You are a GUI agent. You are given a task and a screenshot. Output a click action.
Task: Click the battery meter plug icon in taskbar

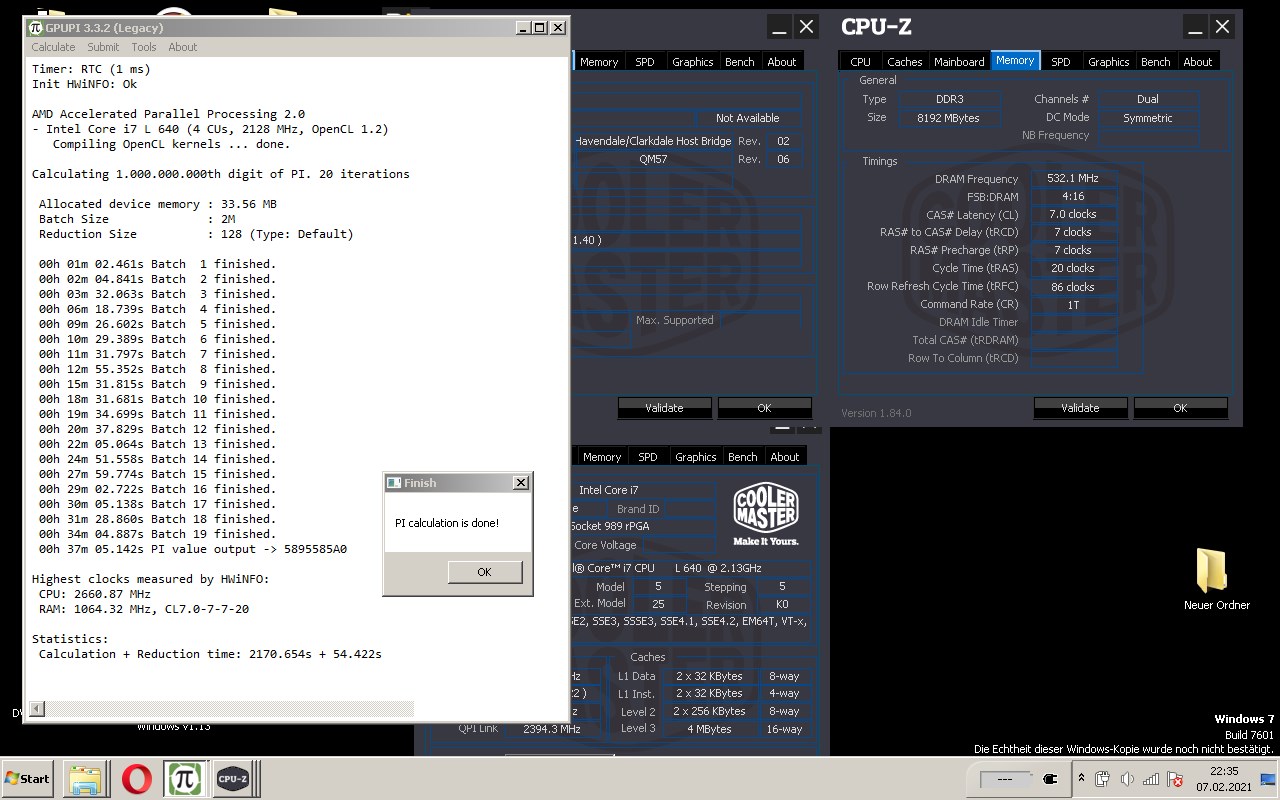click(x=1051, y=778)
